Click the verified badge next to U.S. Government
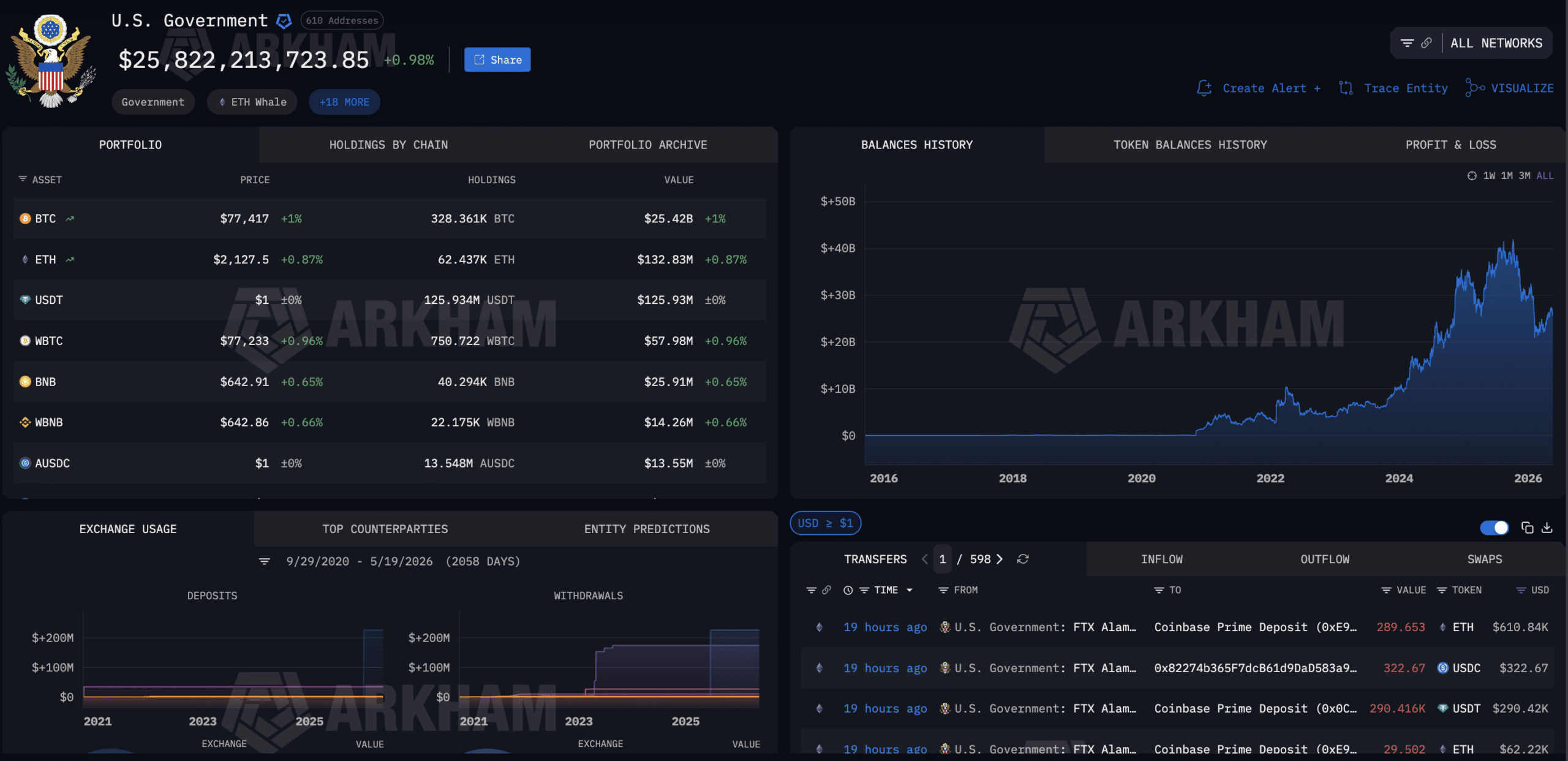This screenshot has height=761, width=1568. point(284,21)
